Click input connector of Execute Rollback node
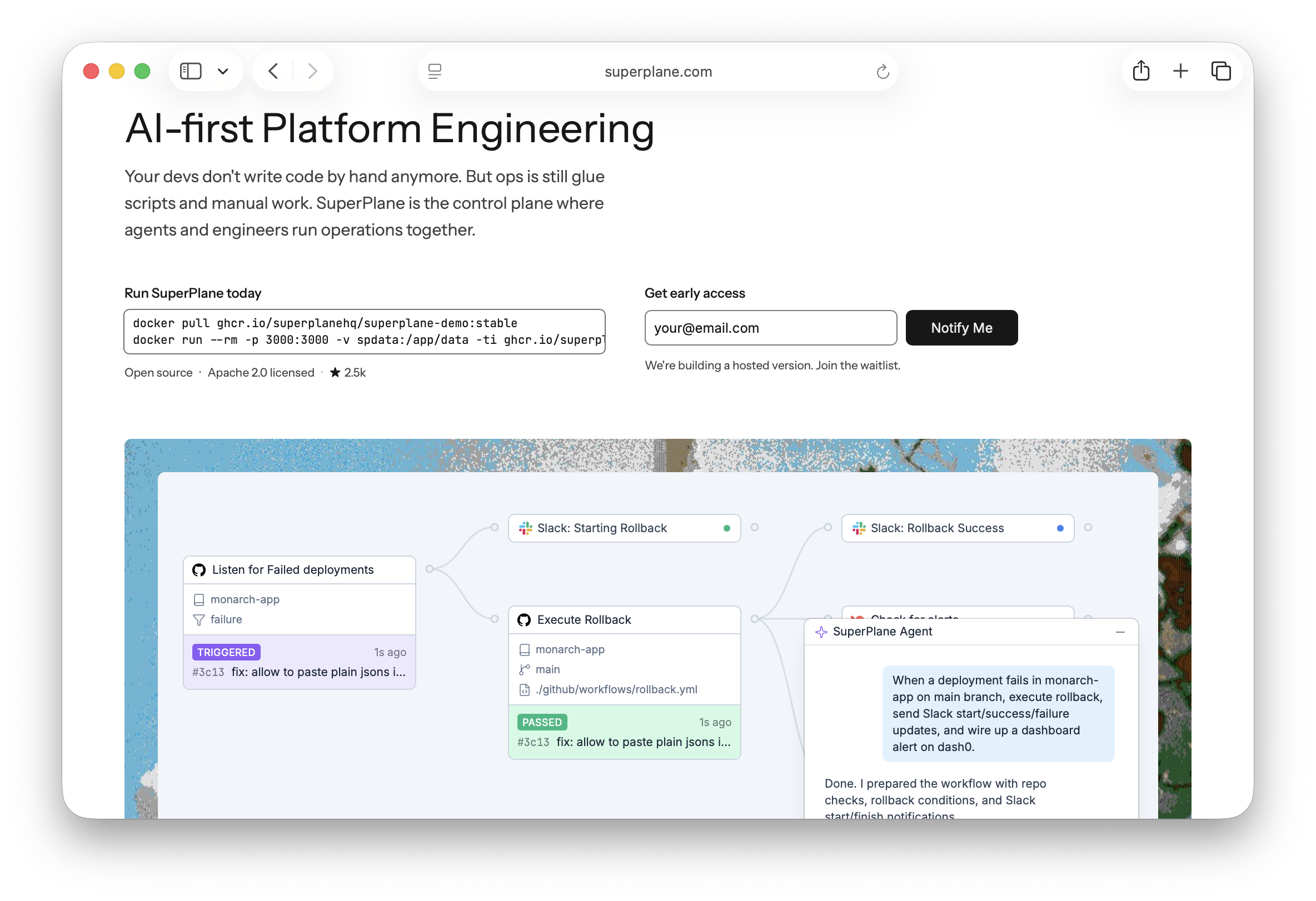The height and width of the screenshot is (901, 1316). (495, 619)
